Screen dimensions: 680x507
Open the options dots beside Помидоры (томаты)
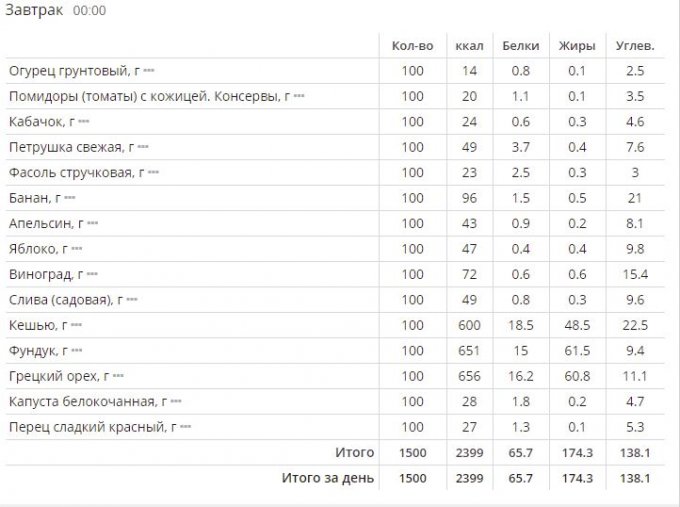(x=299, y=97)
